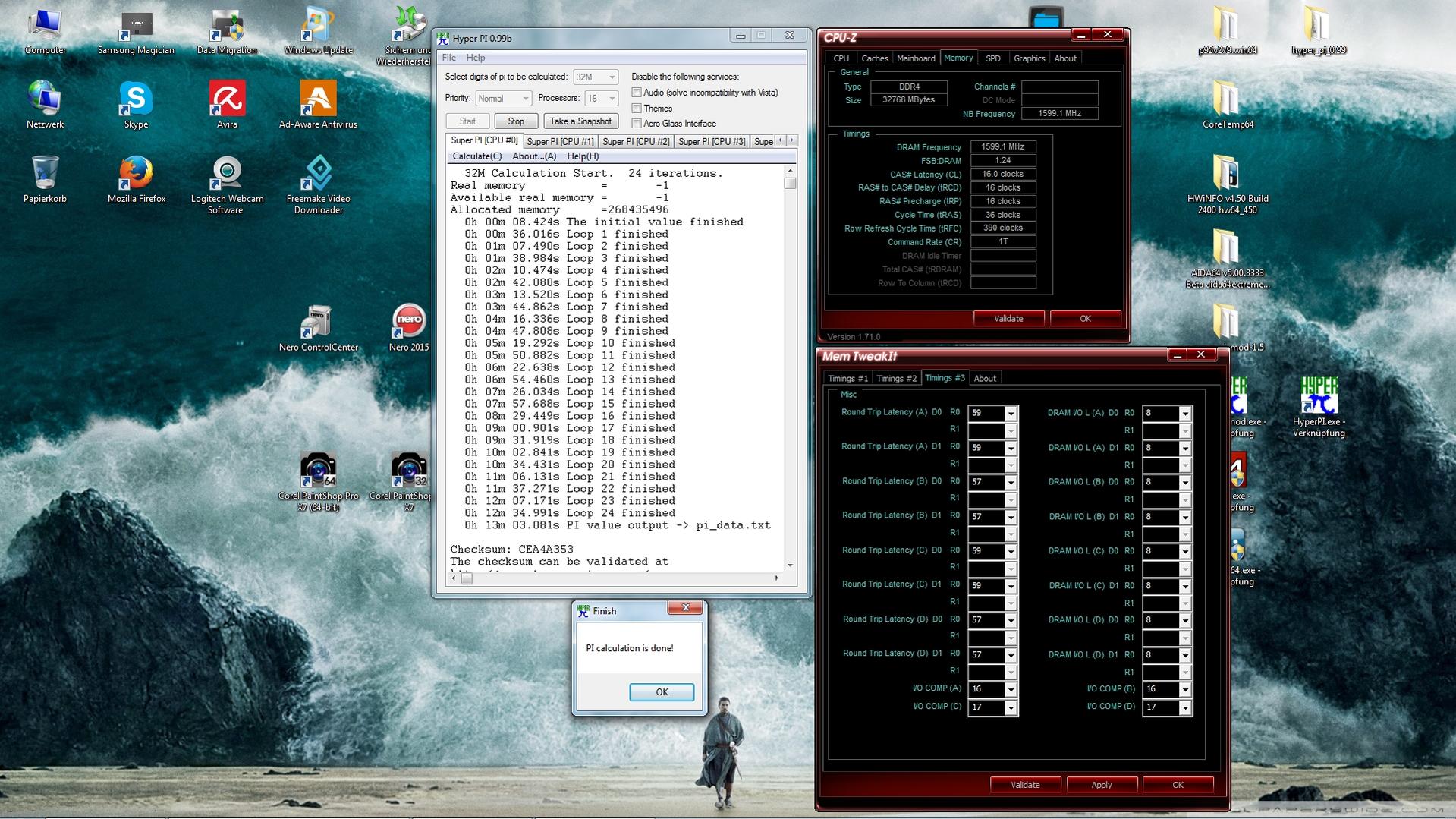Open DRAM I/O L (A) D0 R0 dropdown
The image size is (1456, 819).
tap(1185, 414)
